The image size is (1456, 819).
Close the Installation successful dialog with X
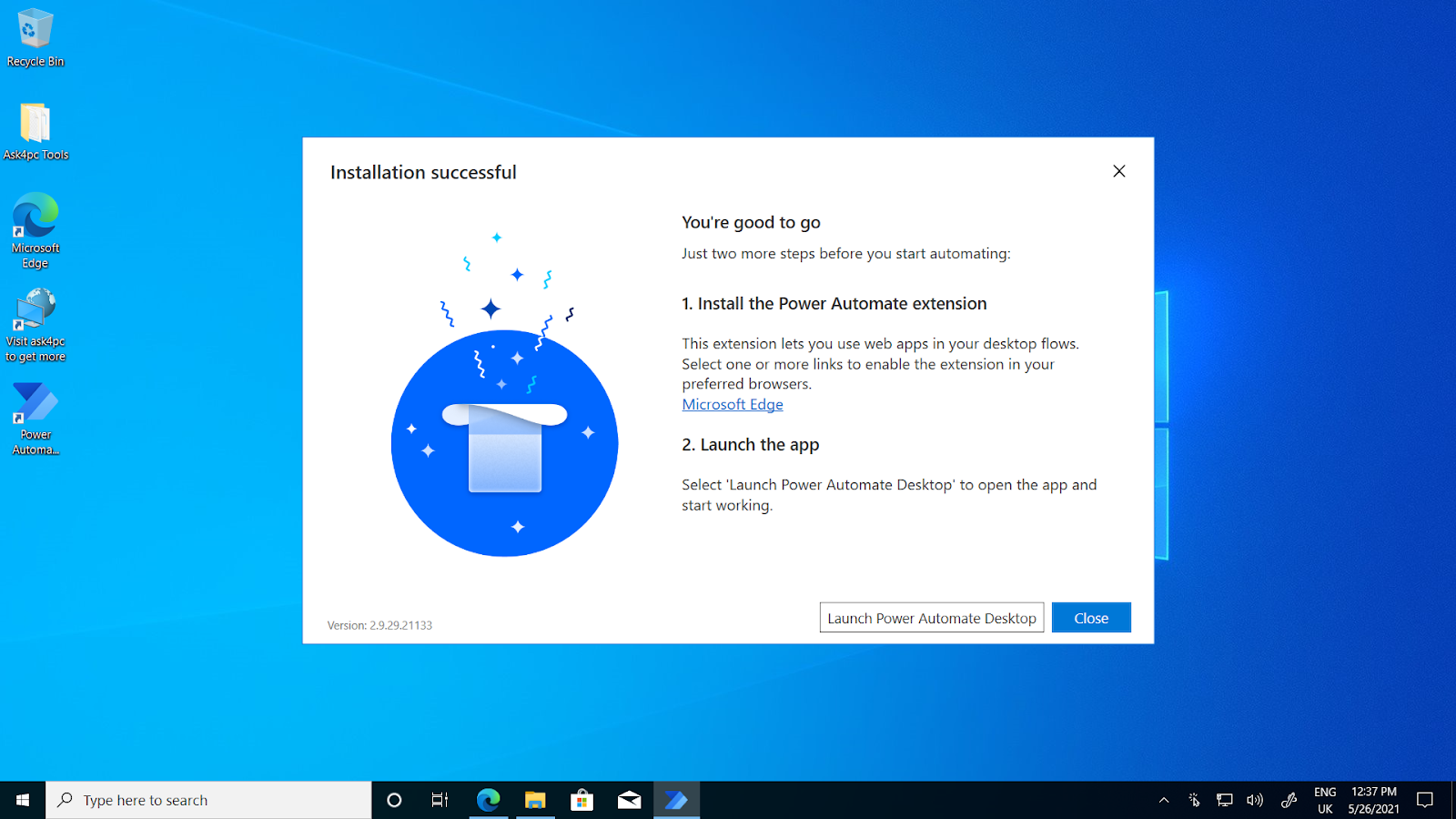[1119, 171]
